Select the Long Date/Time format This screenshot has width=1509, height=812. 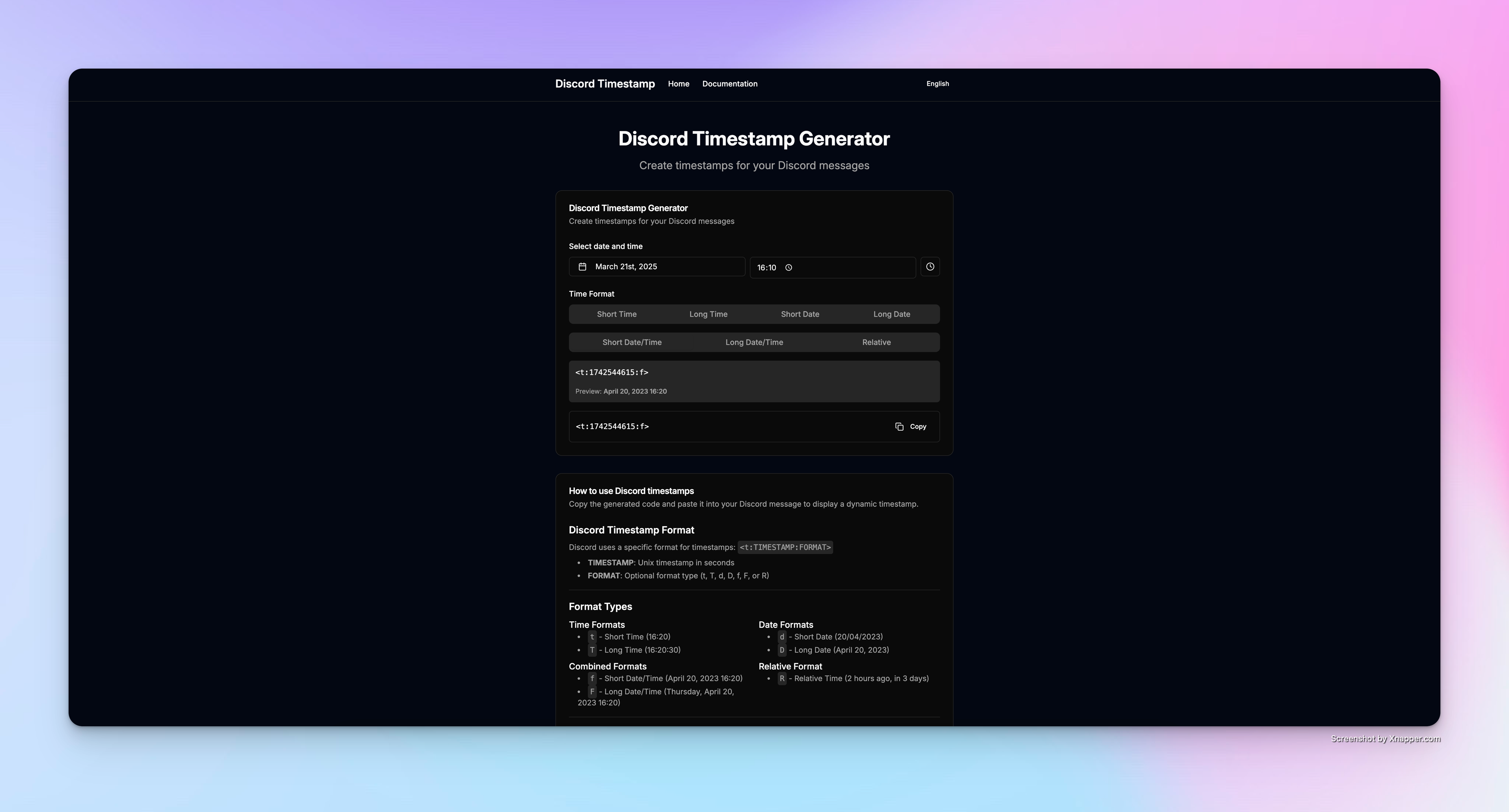click(754, 342)
